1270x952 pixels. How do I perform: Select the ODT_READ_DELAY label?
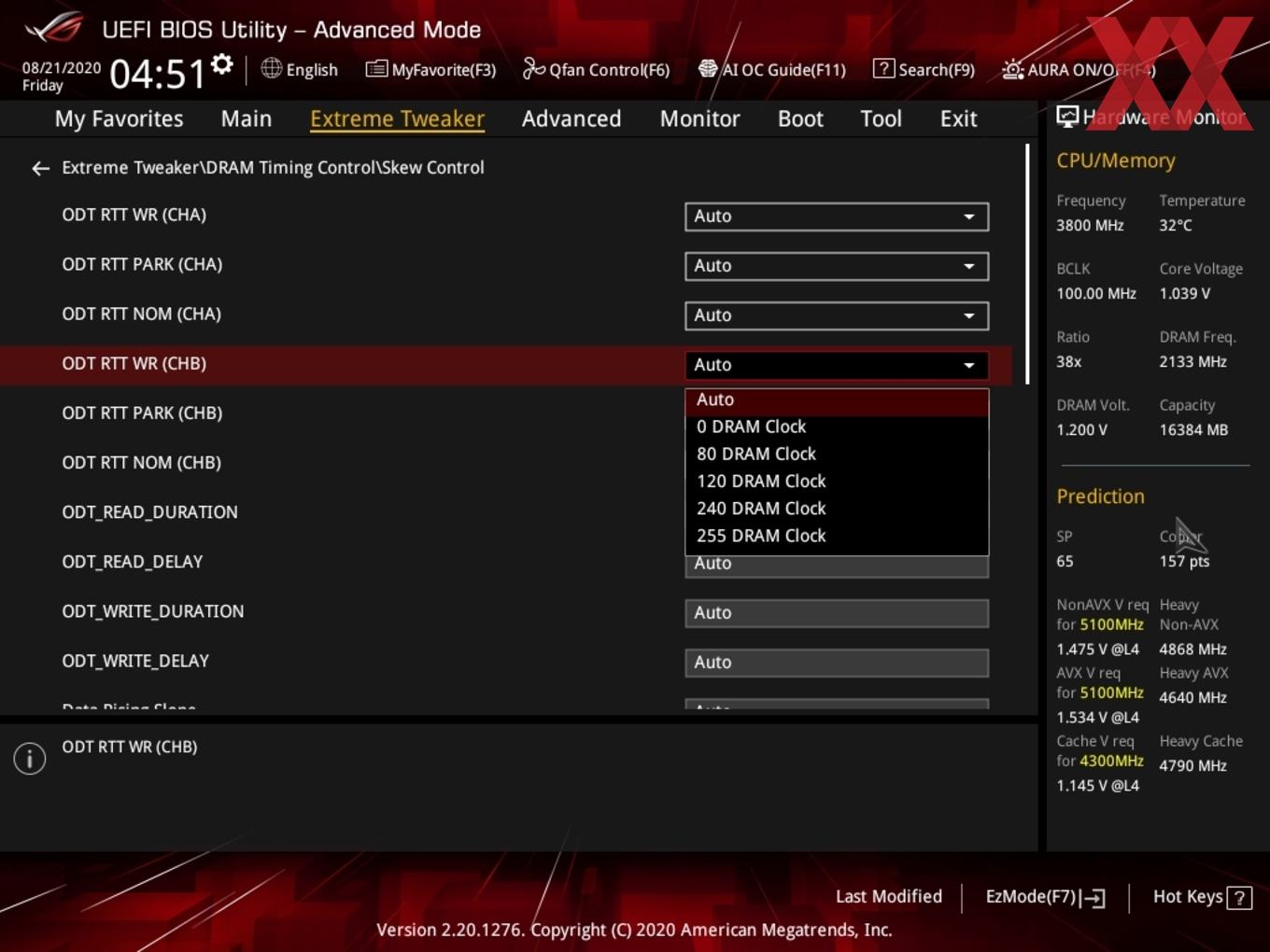(x=133, y=562)
